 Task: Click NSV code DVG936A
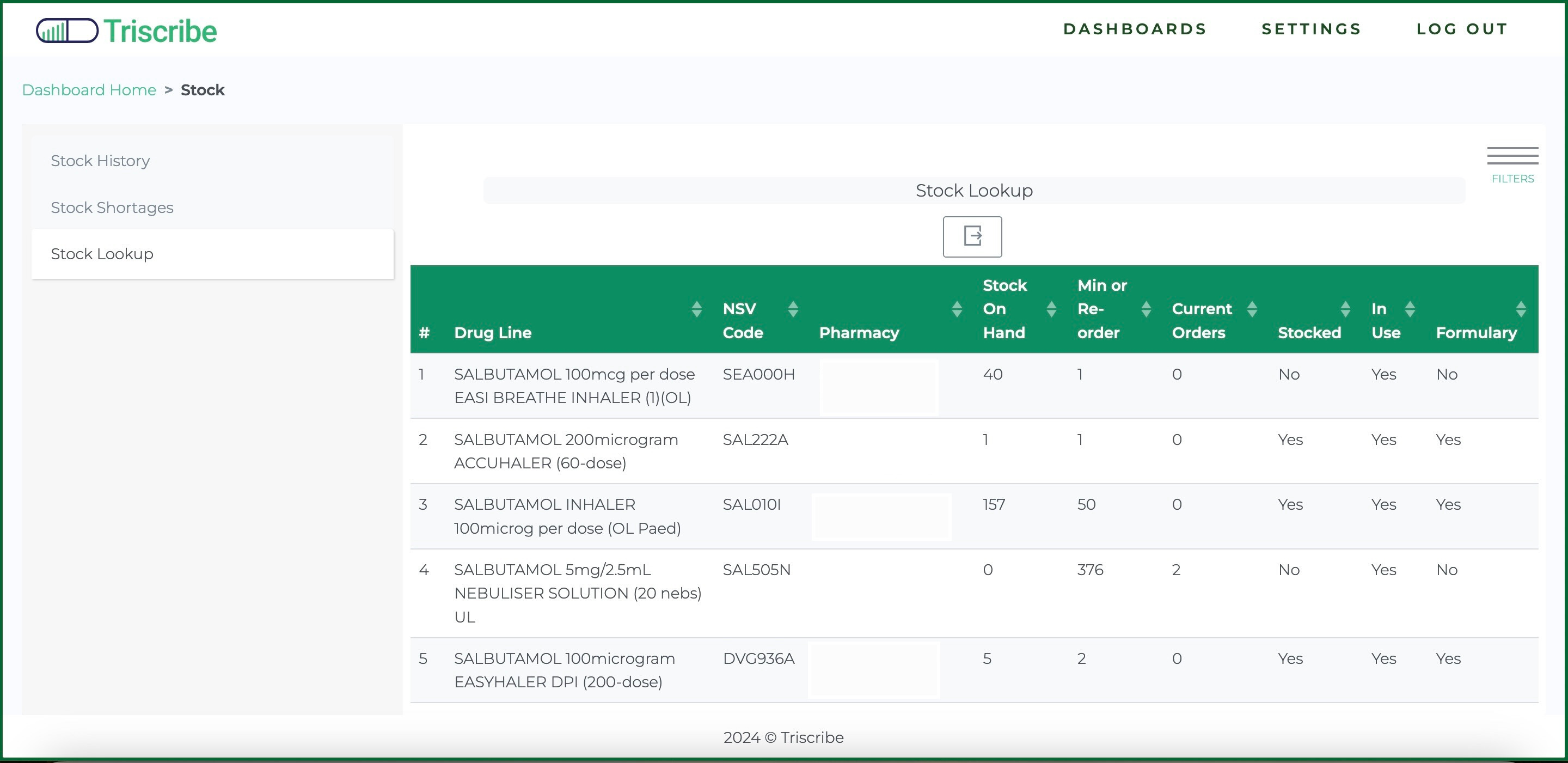(x=758, y=658)
